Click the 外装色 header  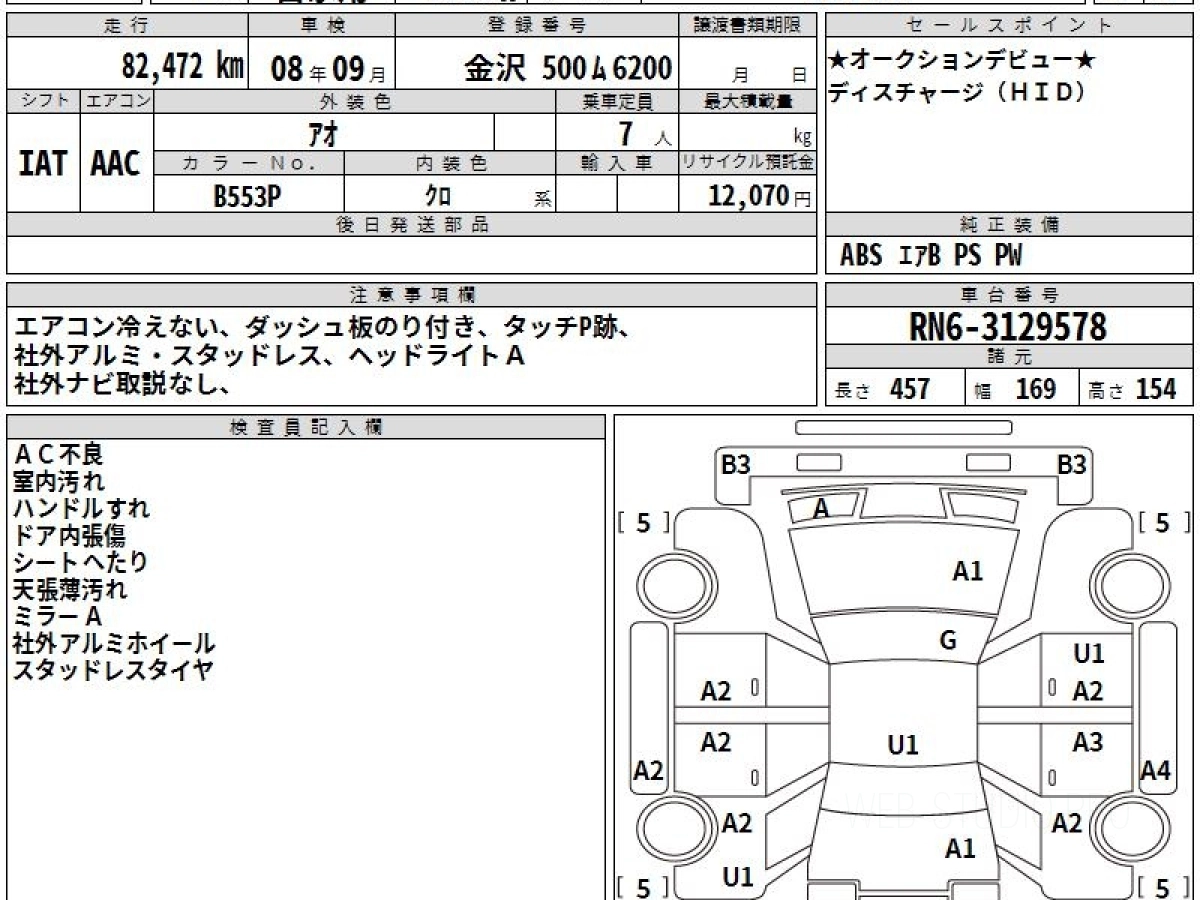[x=355, y=101]
